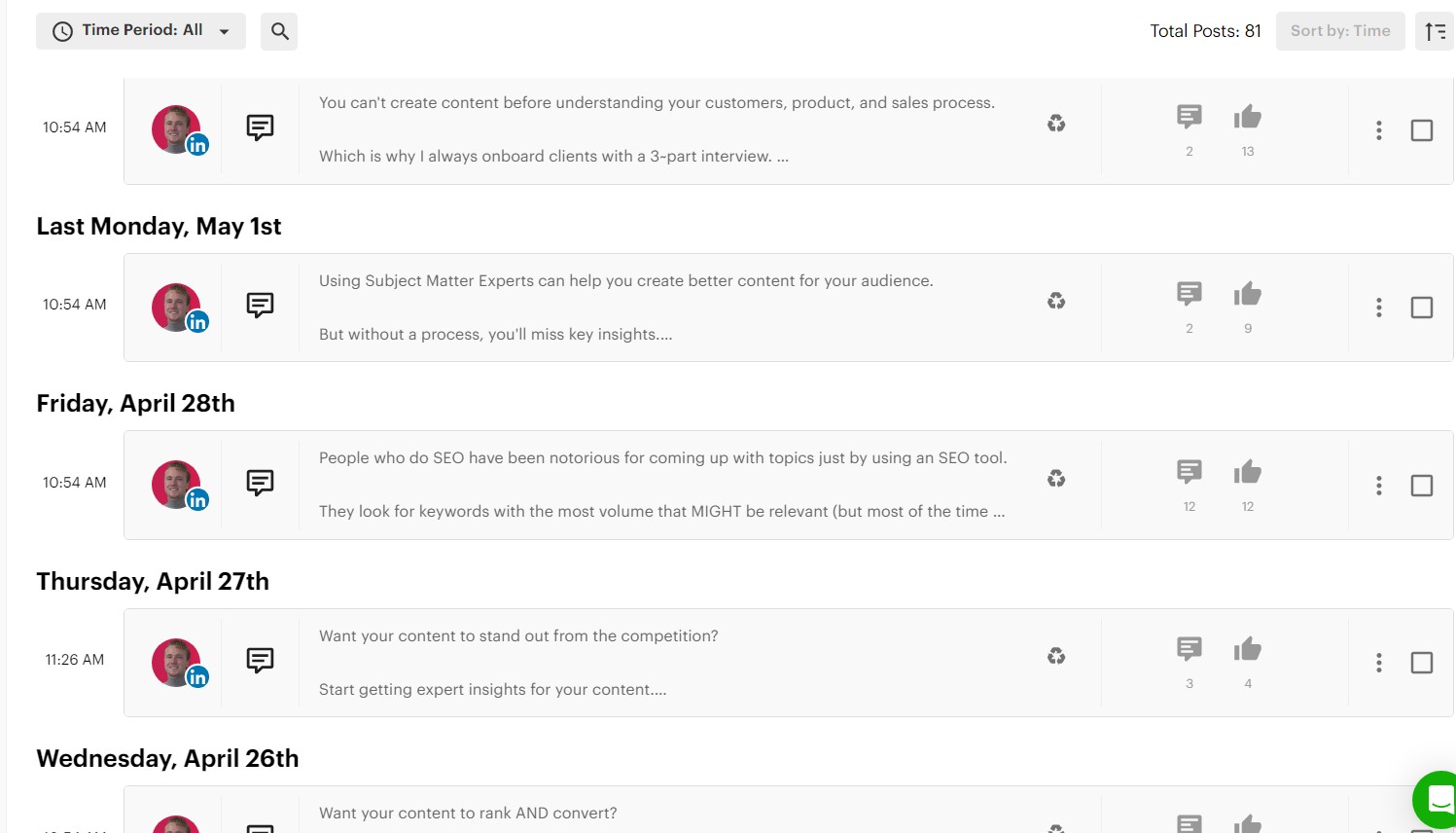
Task: Toggle the sort order direction icon
Action: [1435, 31]
